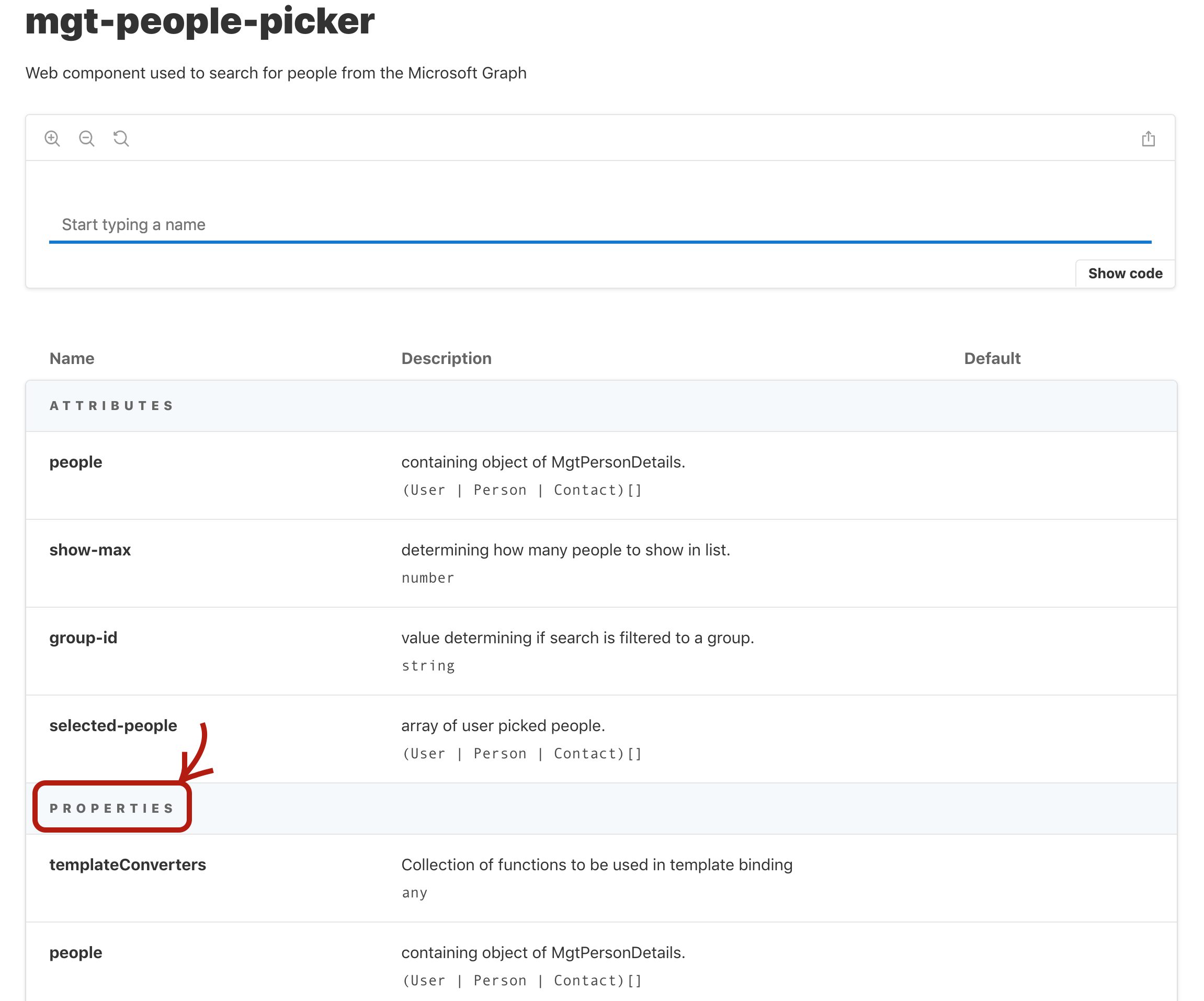Click the Name column header
Viewport: 1204px width, 1001px height.
click(72, 358)
